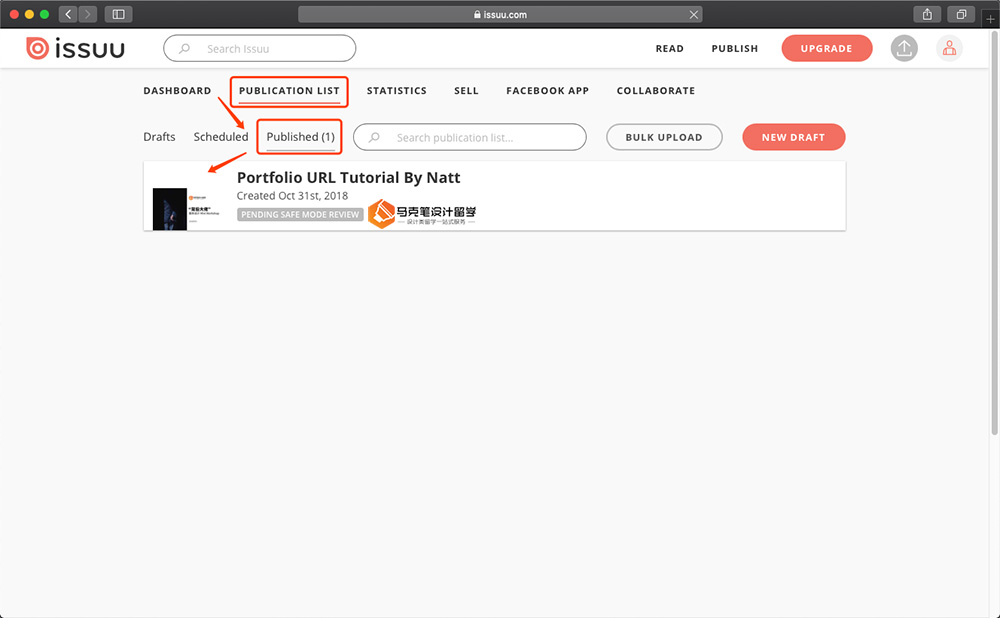Stop loading with the X in address bar
The height and width of the screenshot is (618, 1000).
(694, 15)
